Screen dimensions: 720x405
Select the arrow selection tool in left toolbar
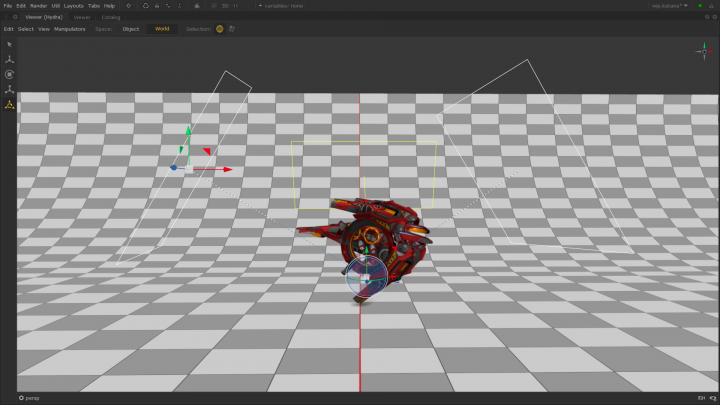[x=10, y=45]
